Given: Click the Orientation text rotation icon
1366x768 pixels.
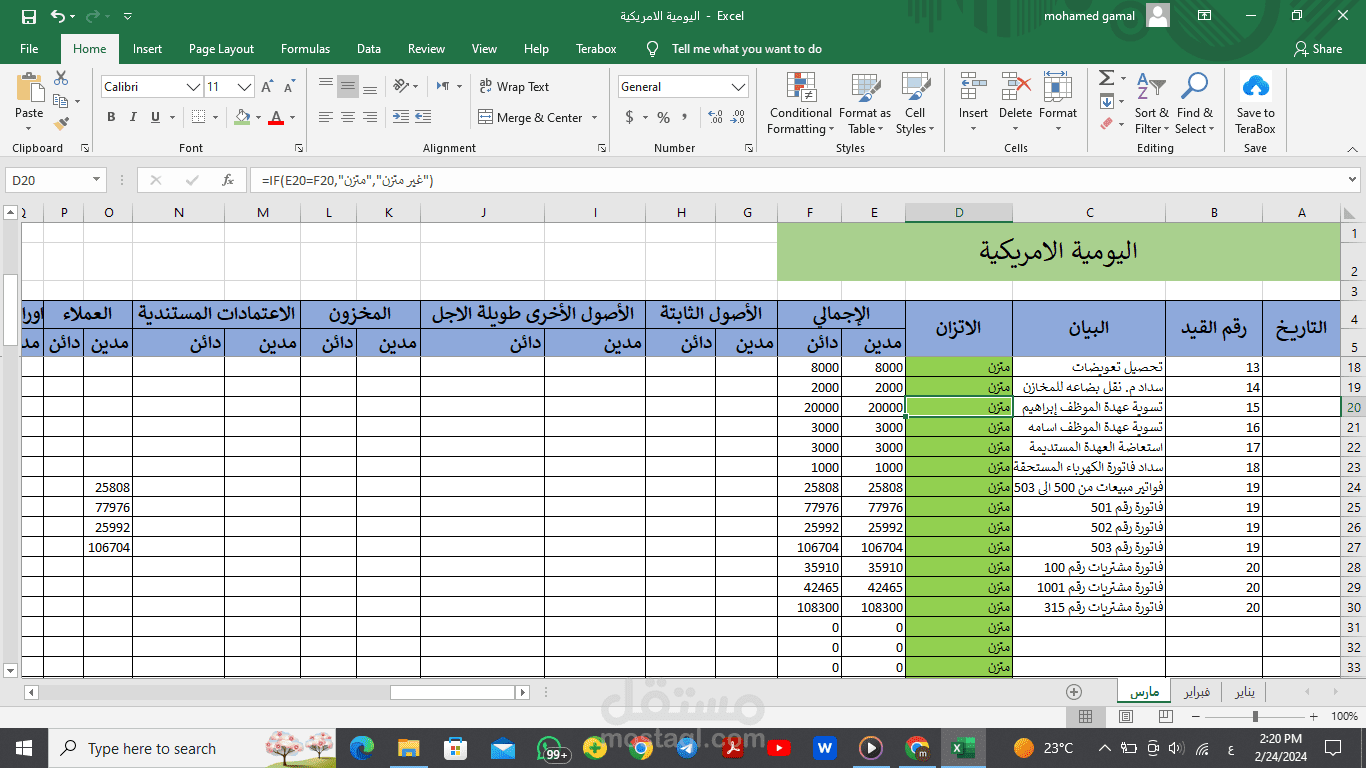Looking at the screenshot, I should click(x=401, y=87).
